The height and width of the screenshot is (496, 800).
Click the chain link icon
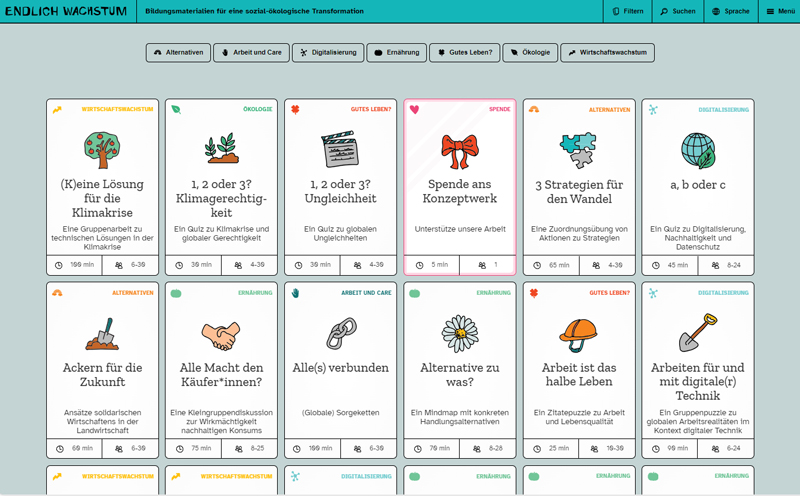[x=340, y=333]
